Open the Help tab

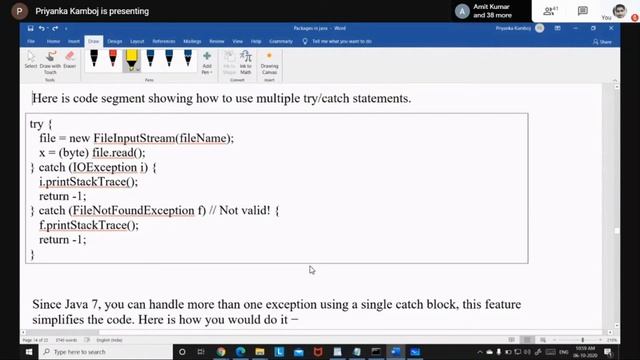coord(256,41)
